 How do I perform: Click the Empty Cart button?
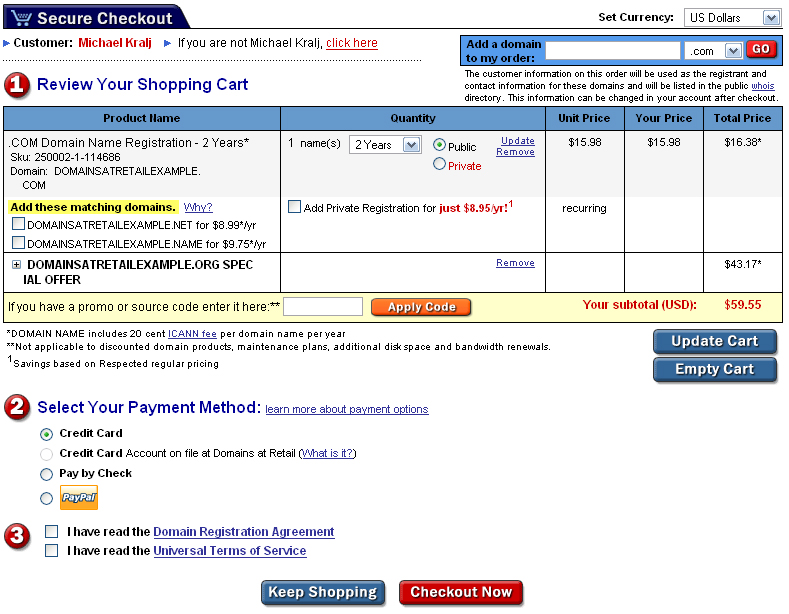715,369
